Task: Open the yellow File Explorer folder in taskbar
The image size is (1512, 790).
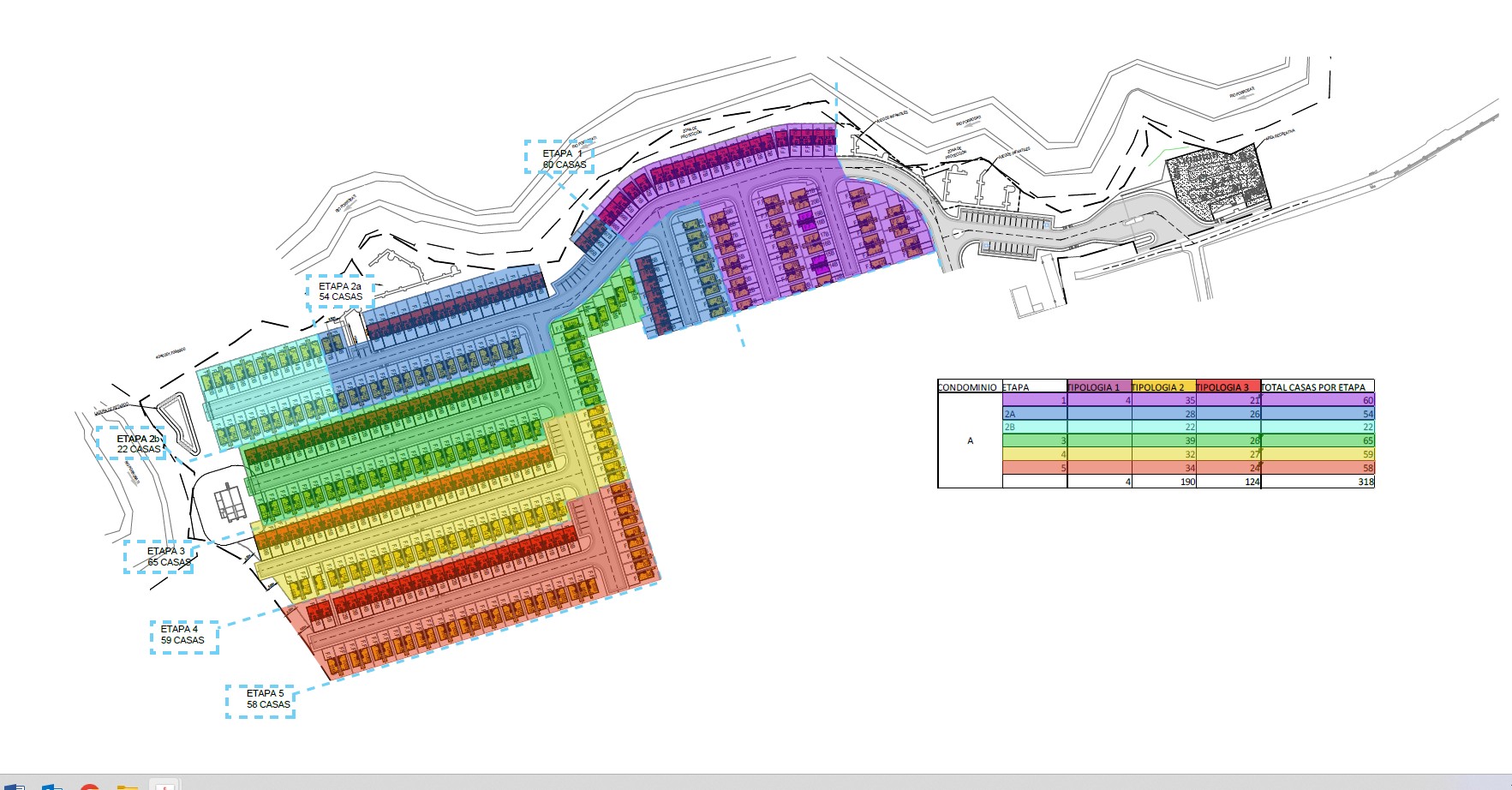Action: (x=128, y=786)
